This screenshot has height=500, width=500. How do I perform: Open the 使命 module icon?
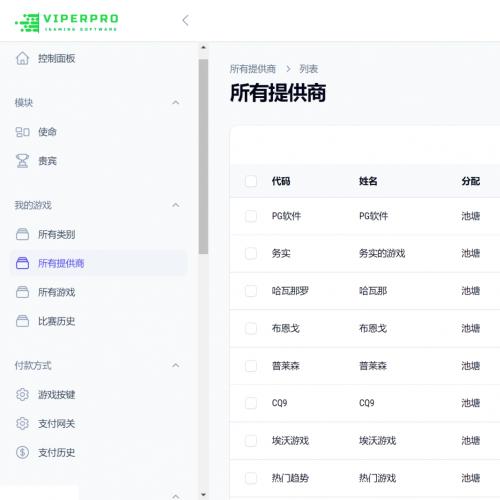click(22, 132)
